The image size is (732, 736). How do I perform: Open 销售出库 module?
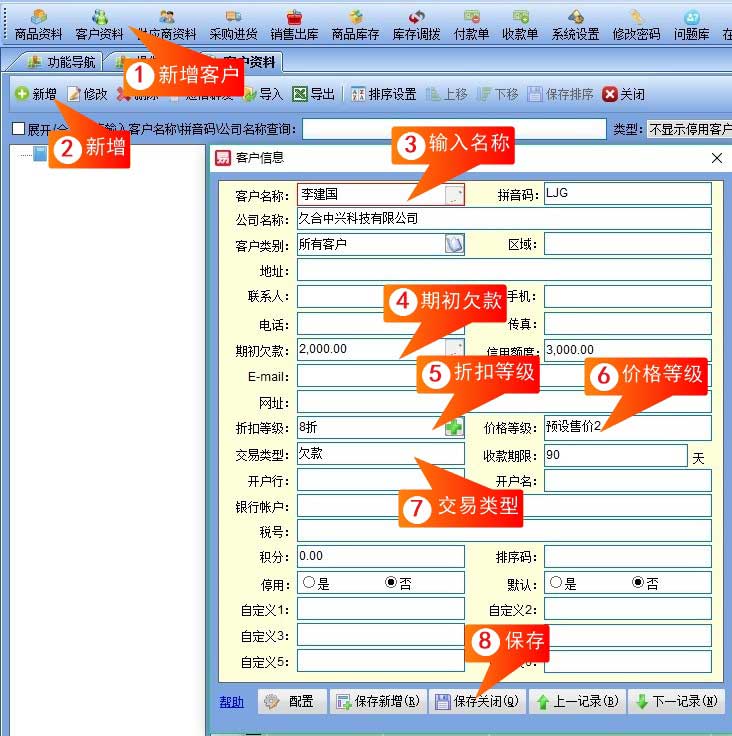coord(294,25)
